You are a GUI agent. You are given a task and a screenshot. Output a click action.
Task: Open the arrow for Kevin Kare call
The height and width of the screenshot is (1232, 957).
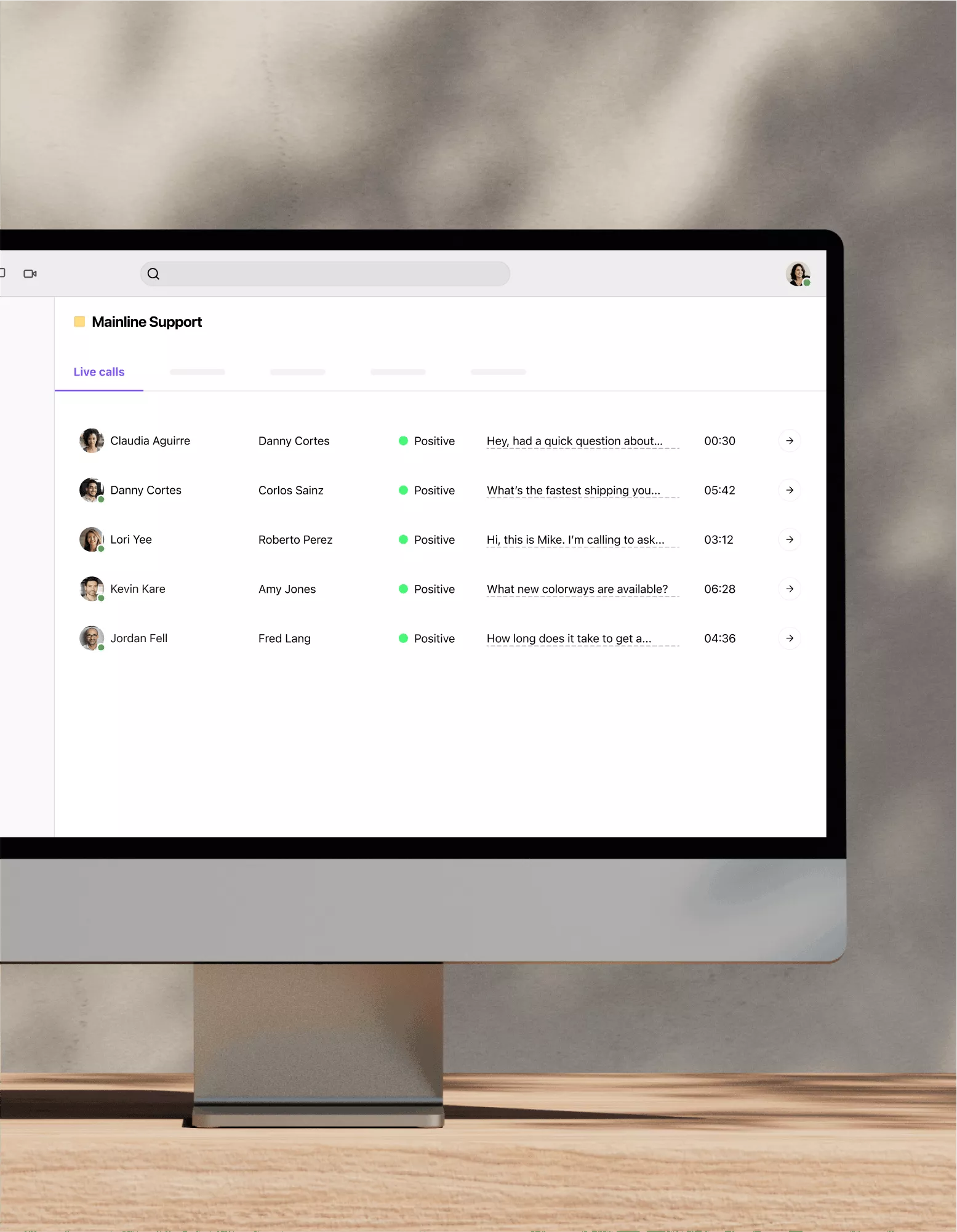[790, 589]
